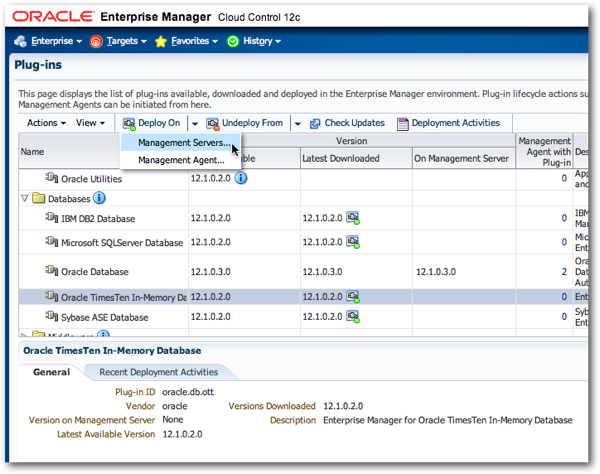Click plug-in icon beside Sybase ASE Database
Screen dimensions: 600x474
click(x=52, y=316)
